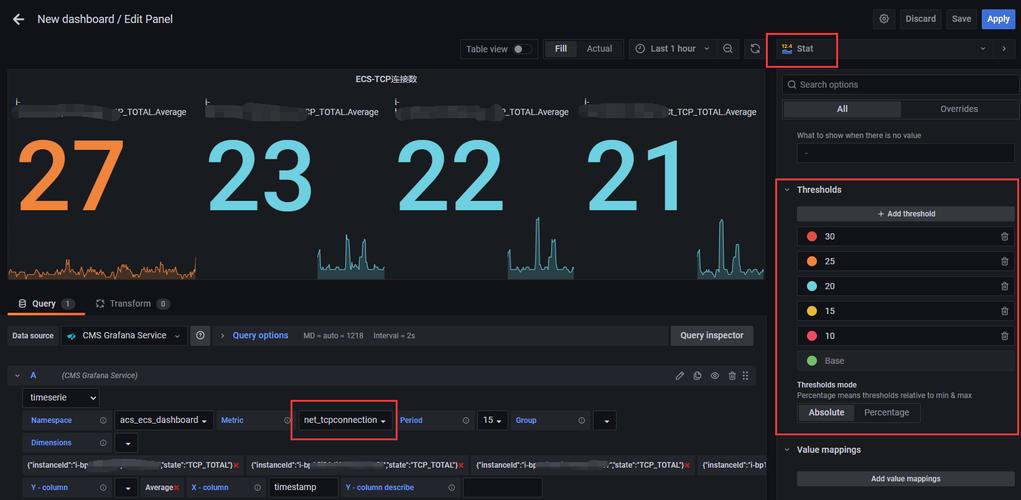Viewport: 1021px width, 500px height.
Task: Discard panel changes
Action: pyautogui.click(x=920, y=19)
